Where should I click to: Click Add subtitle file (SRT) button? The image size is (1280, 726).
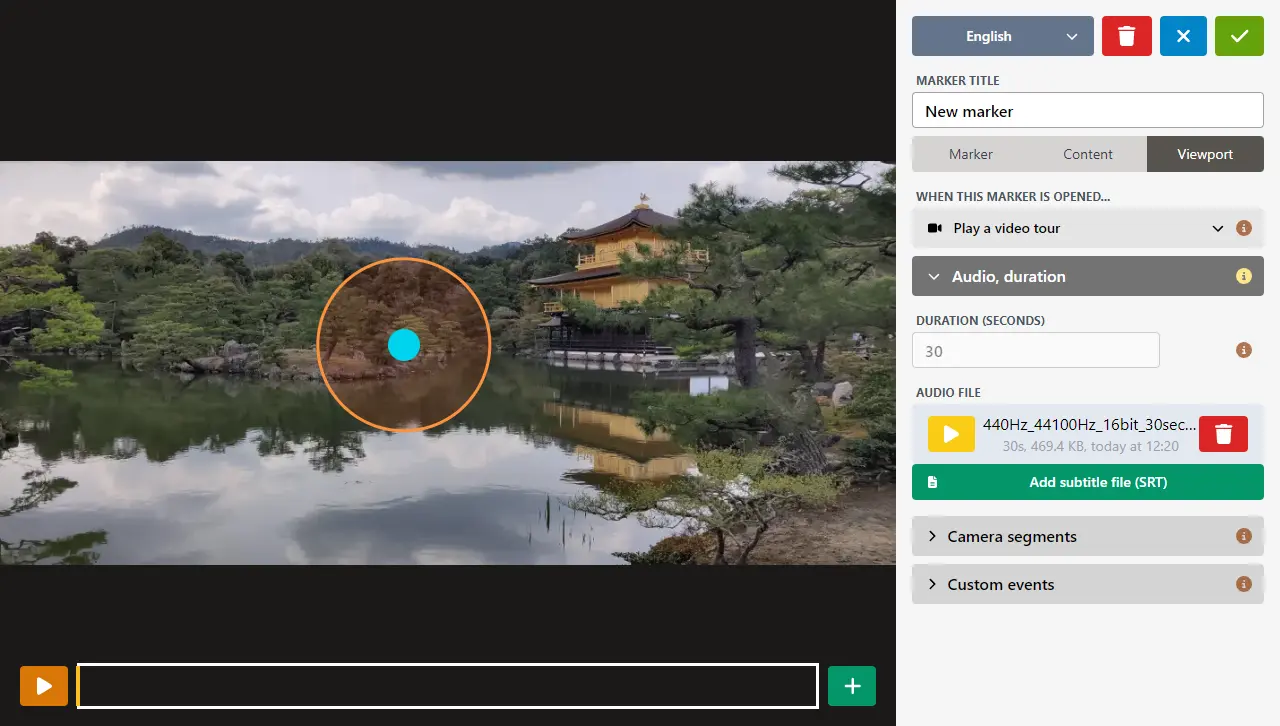pos(1088,482)
